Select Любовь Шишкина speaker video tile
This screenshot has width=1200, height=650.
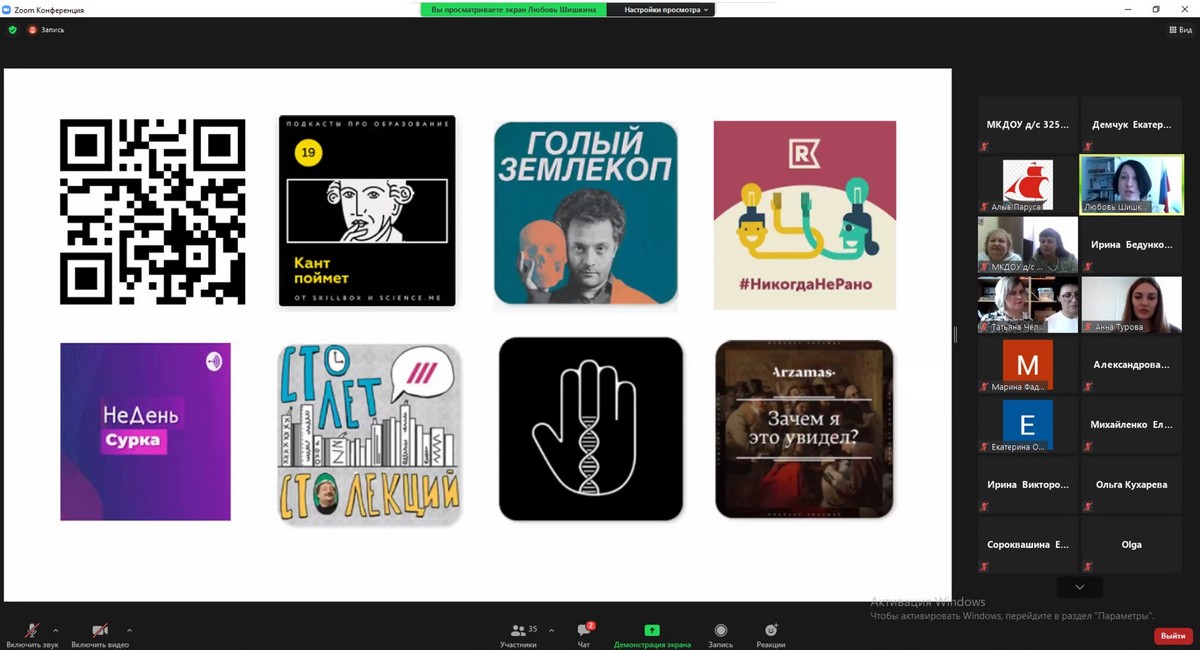pos(1132,185)
